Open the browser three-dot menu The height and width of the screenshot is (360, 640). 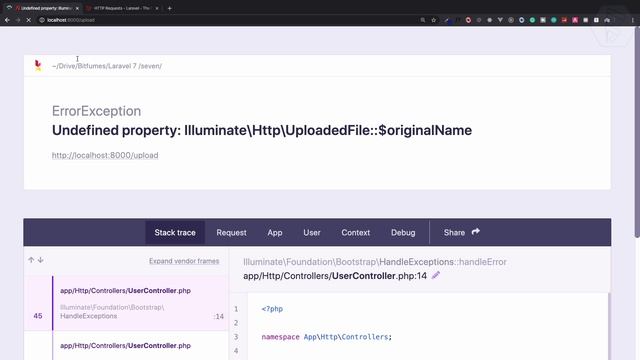click(x=633, y=20)
